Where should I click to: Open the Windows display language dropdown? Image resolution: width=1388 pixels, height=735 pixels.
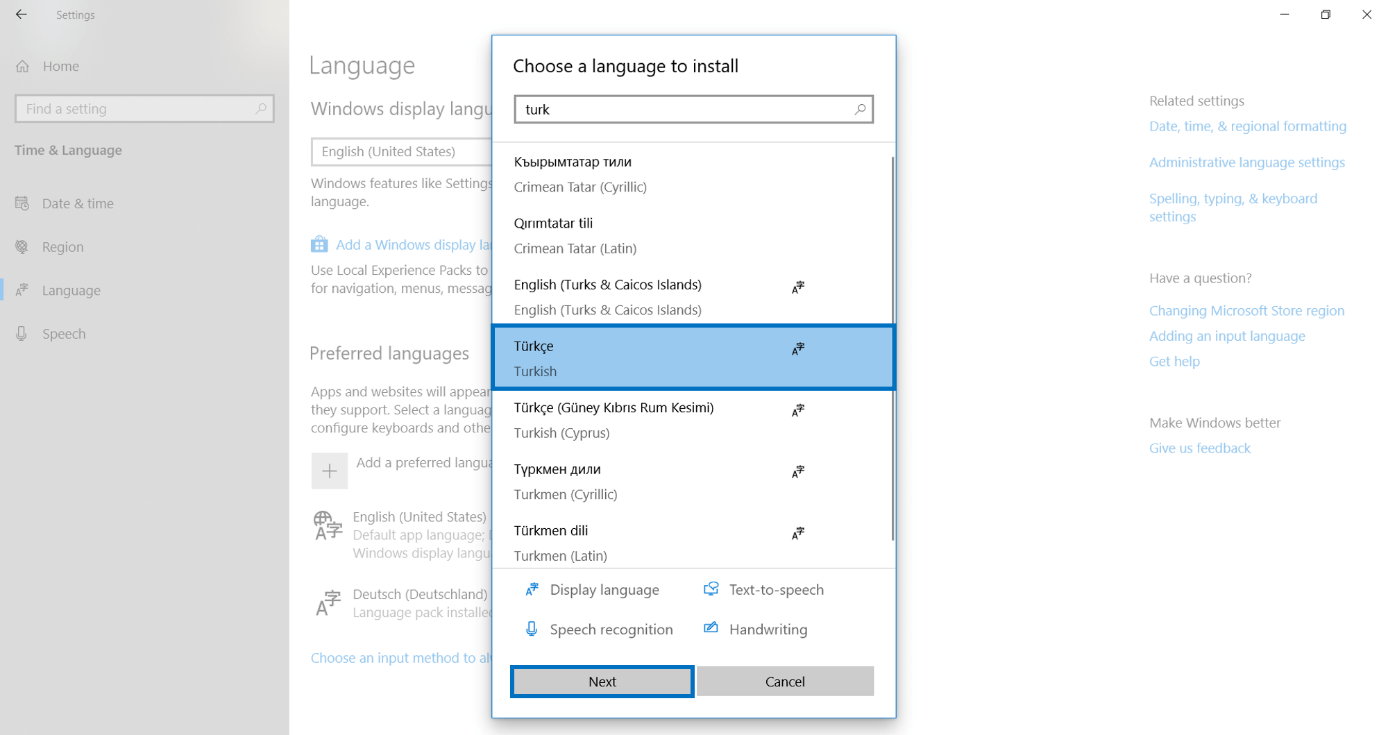pos(402,151)
